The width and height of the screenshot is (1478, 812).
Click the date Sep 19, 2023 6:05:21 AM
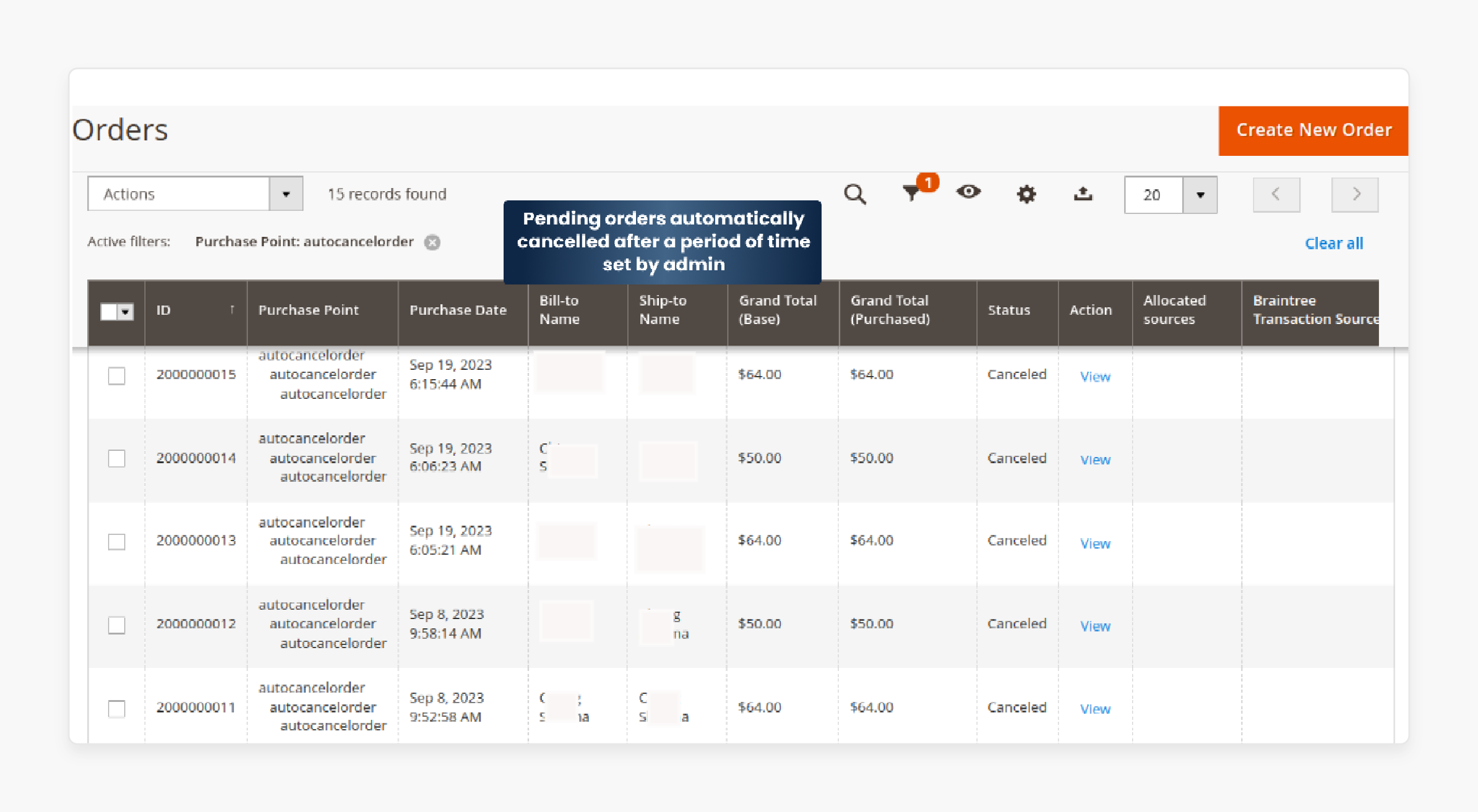point(450,540)
